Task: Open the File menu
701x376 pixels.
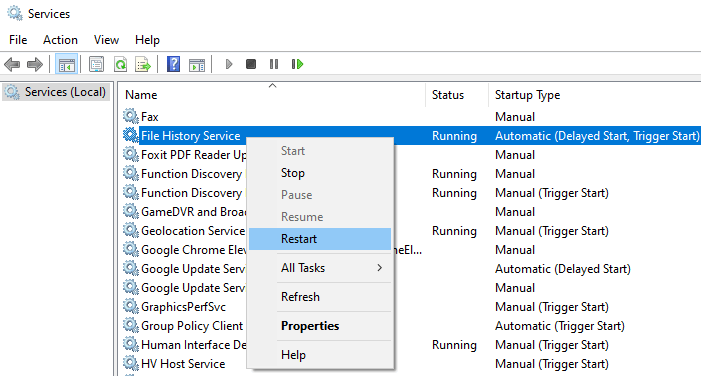Action: point(18,40)
